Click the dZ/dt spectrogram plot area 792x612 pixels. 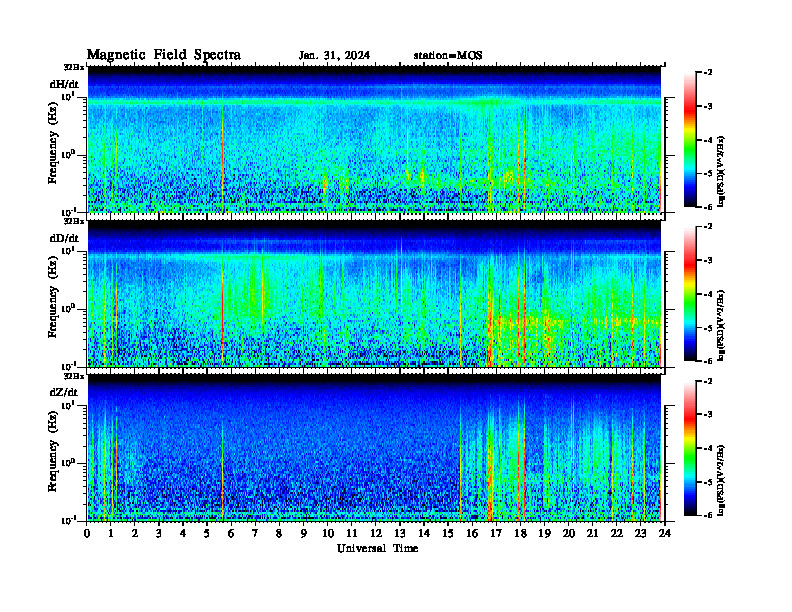pos(375,448)
